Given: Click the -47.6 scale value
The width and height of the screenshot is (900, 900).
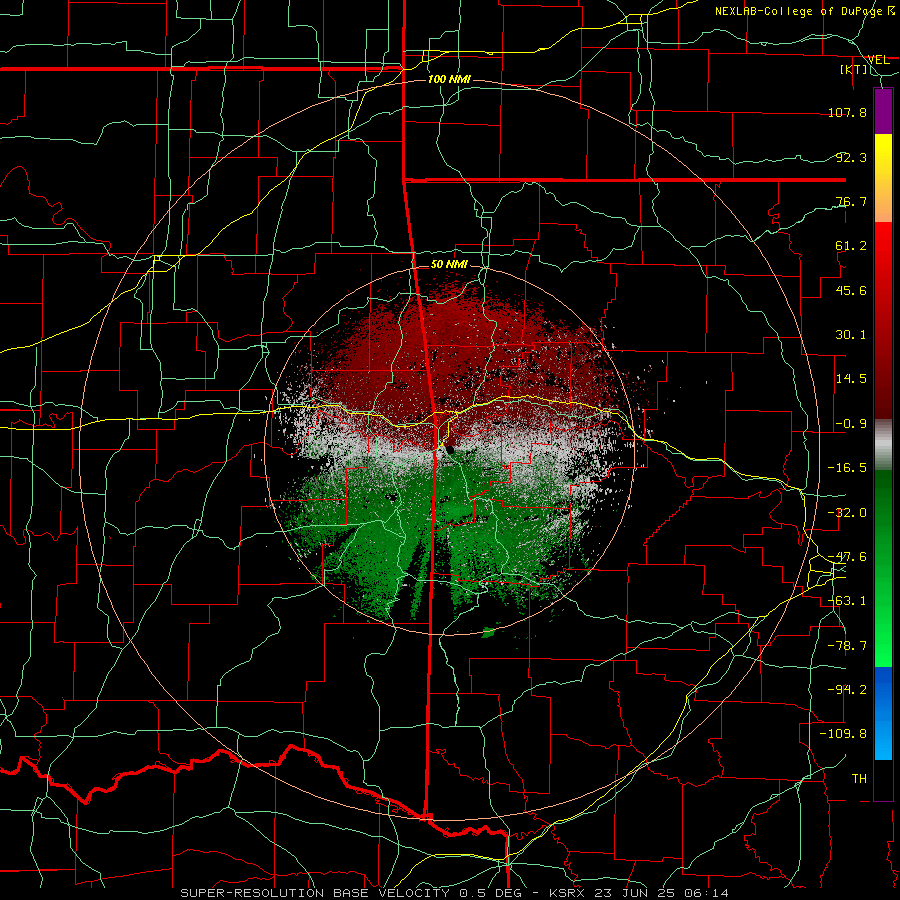Looking at the screenshot, I should click(x=847, y=557).
